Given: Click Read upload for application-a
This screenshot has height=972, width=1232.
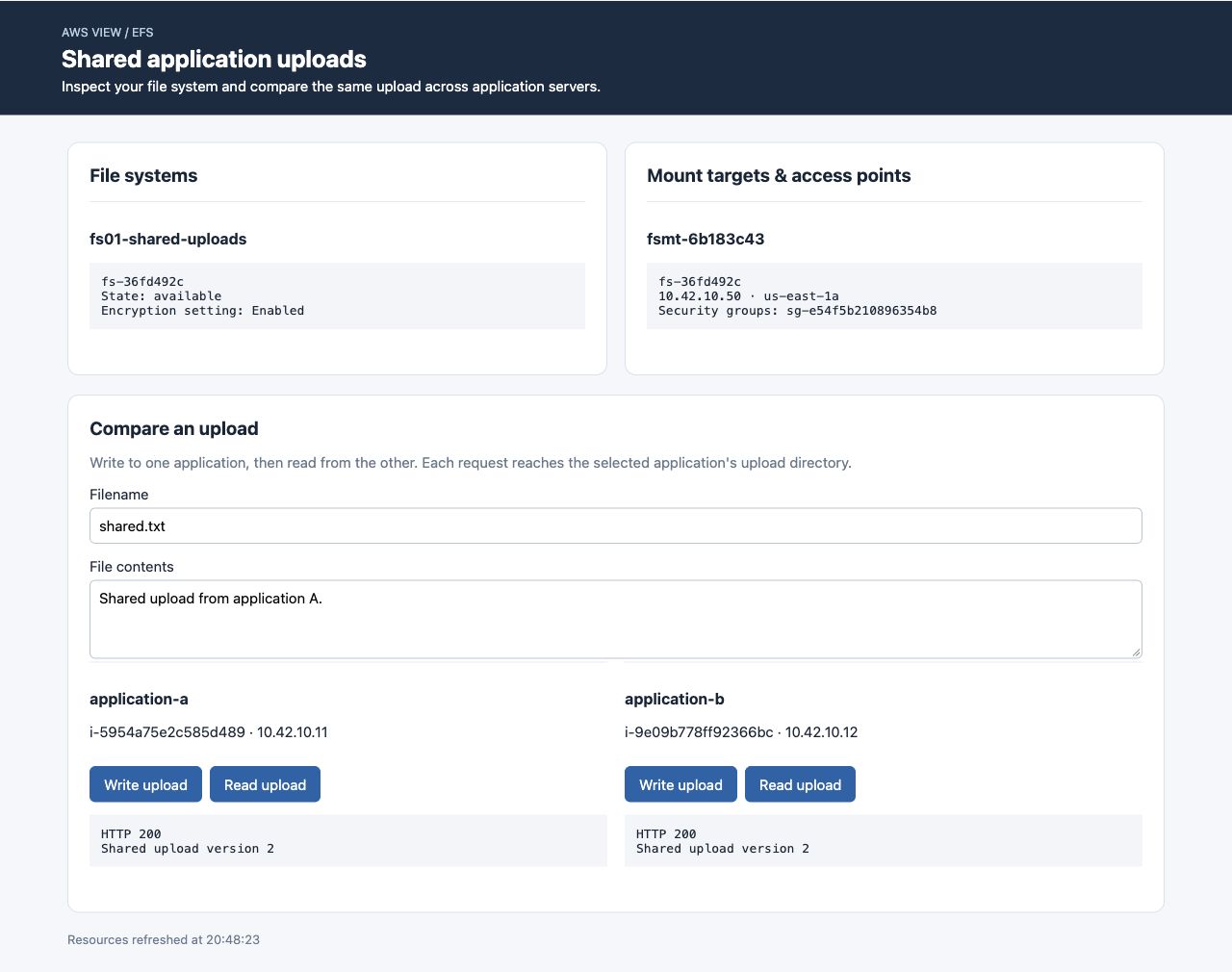Looking at the screenshot, I should point(265,784).
